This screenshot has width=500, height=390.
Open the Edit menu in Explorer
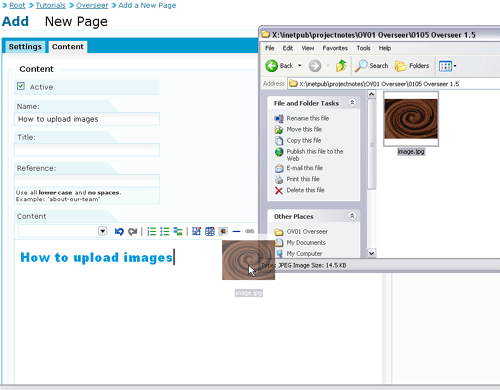click(x=288, y=48)
